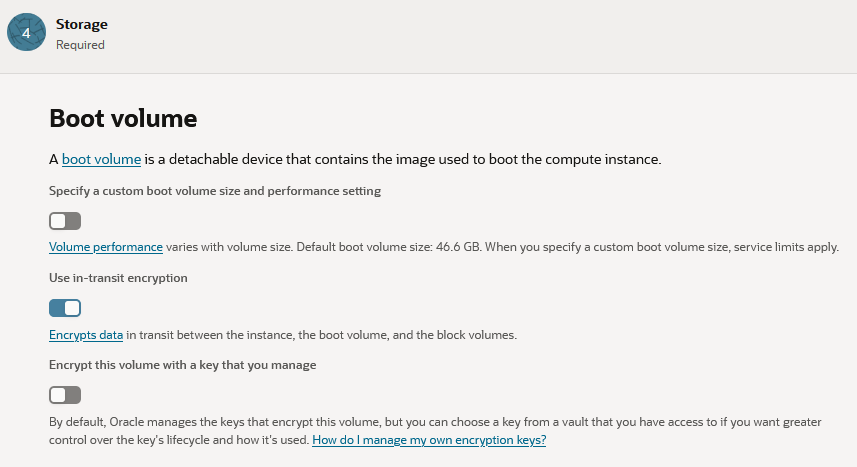Disable the in-transit encryption toggle
The height and width of the screenshot is (467, 857).
[x=65, y=308]
